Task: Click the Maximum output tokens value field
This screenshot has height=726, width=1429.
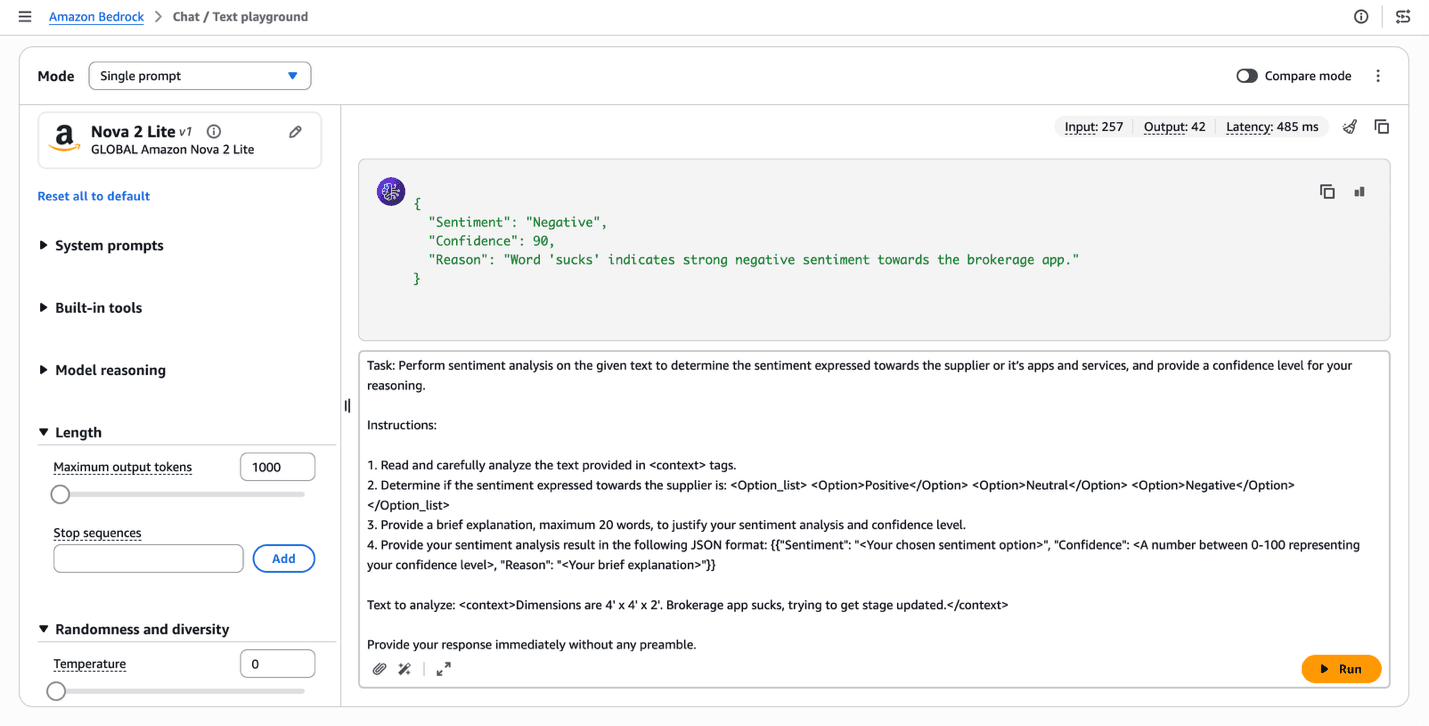Action: coord(278,467)
